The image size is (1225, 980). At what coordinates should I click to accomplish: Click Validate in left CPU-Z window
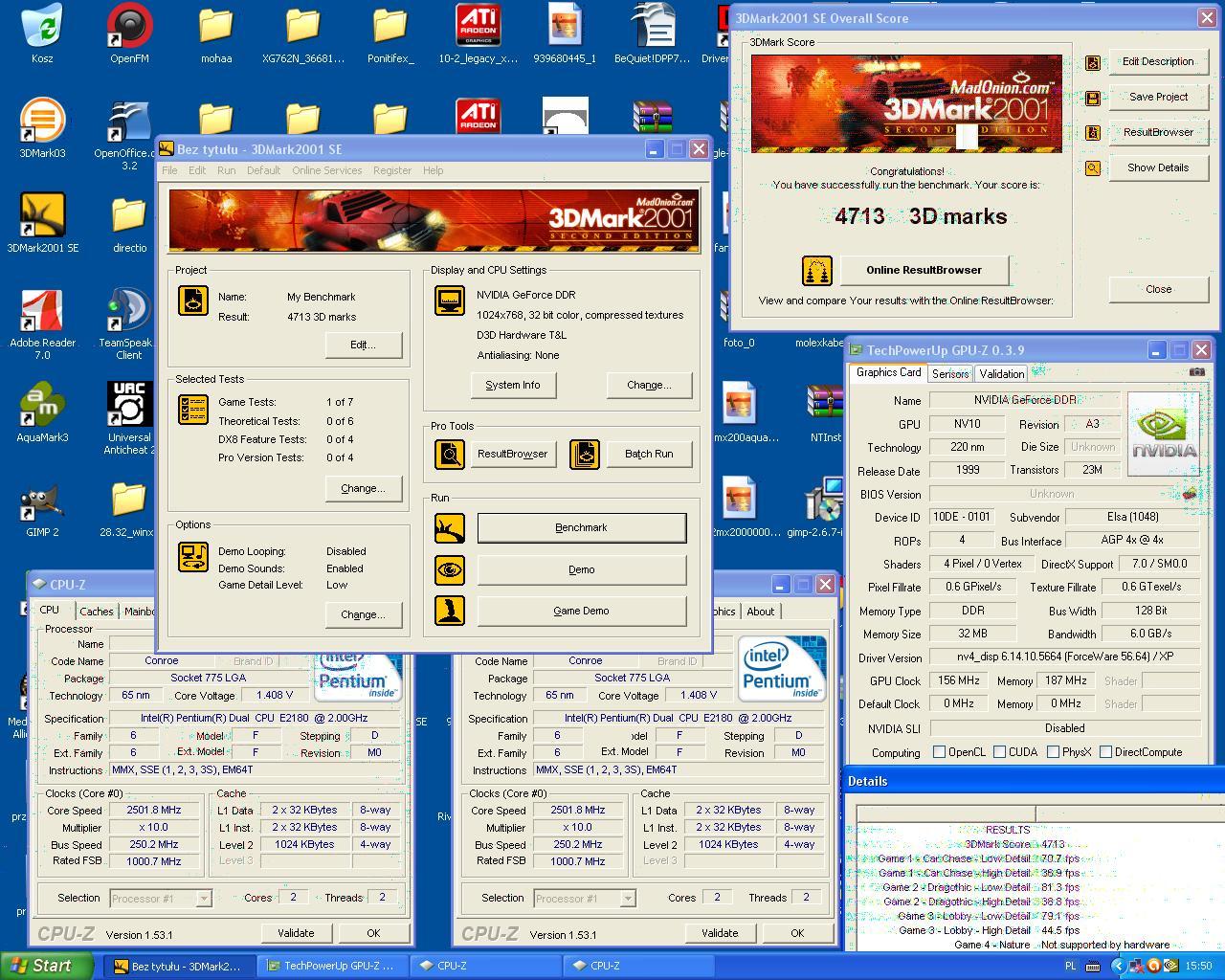(296, 933)
